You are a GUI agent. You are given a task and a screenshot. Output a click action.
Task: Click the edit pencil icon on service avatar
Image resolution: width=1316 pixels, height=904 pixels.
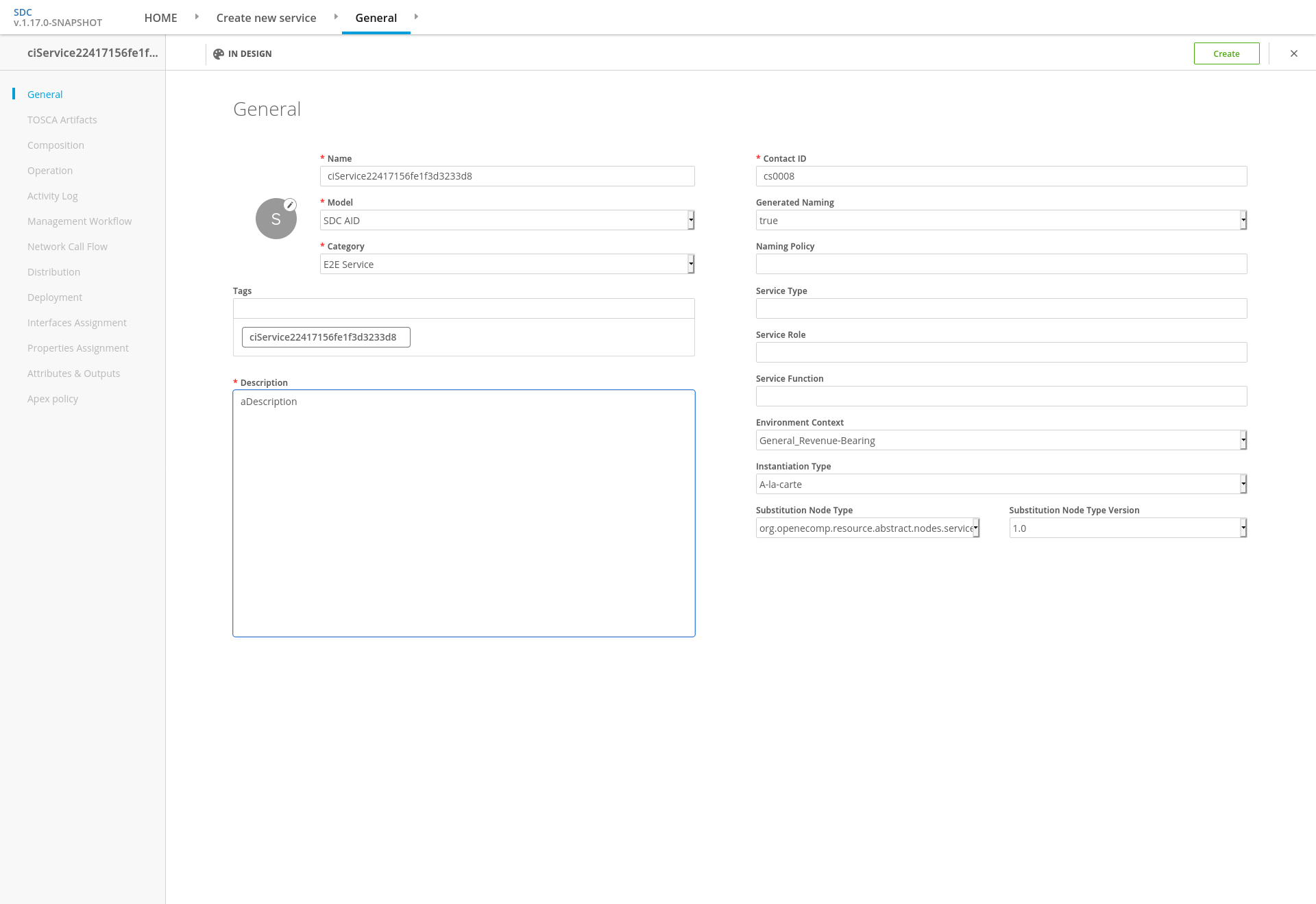290,205
